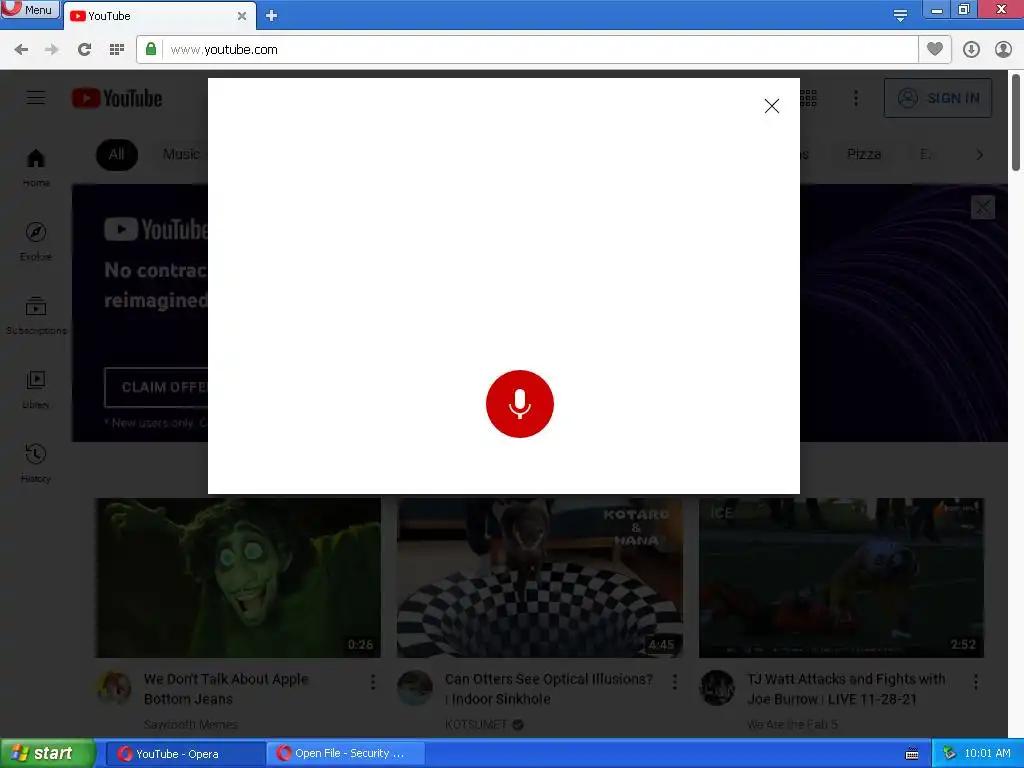Open We Are the Fab 5 channel avatar

tap(717, 688)
